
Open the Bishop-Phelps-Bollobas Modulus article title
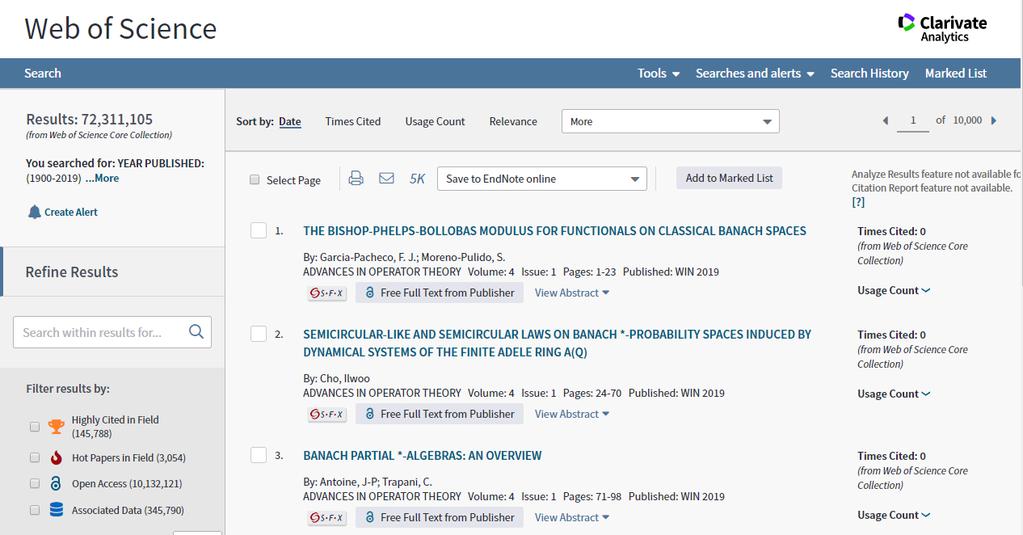(555, 231)
